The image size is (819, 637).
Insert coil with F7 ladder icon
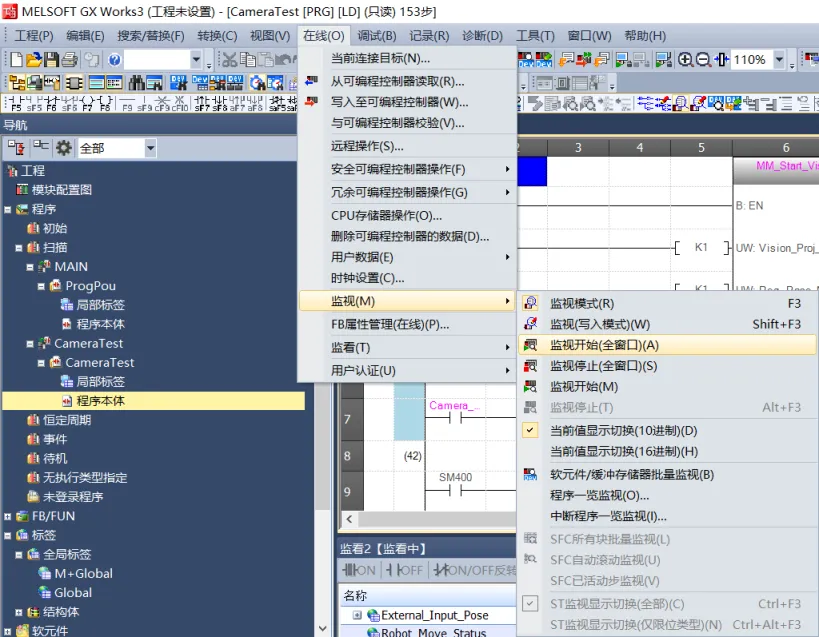point(87,103)
